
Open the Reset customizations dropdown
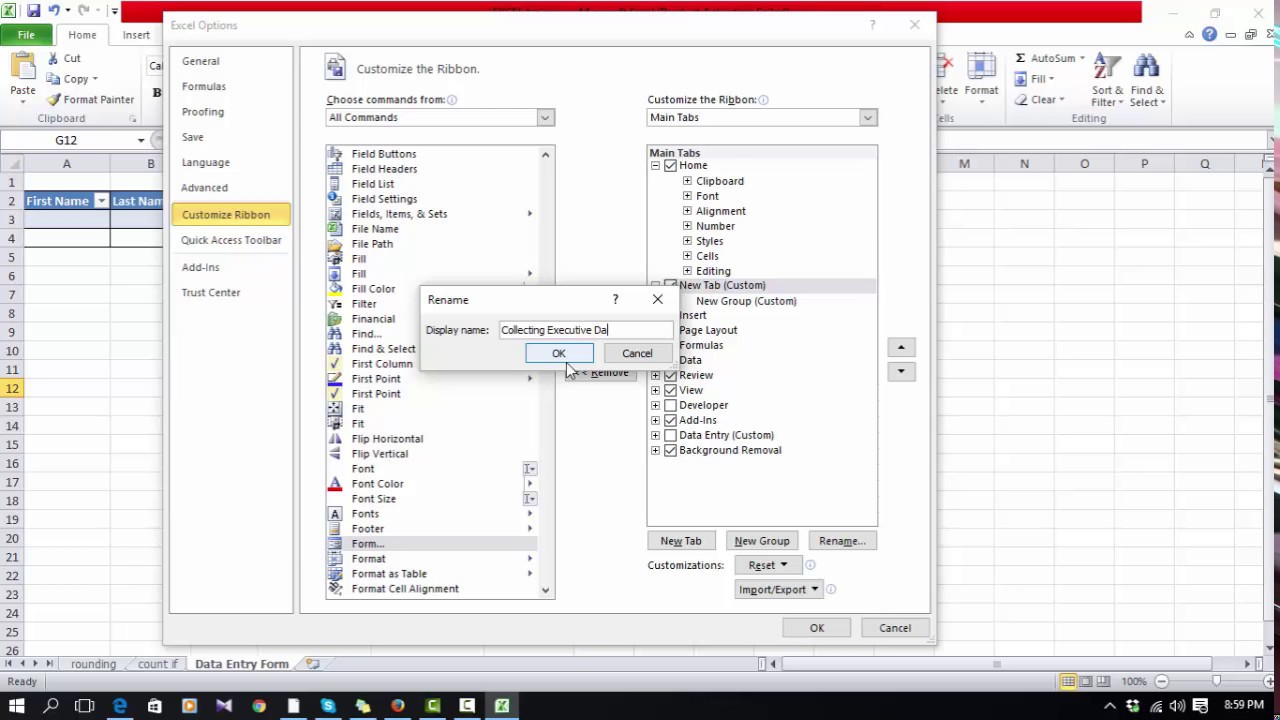(x=768, y=565)
